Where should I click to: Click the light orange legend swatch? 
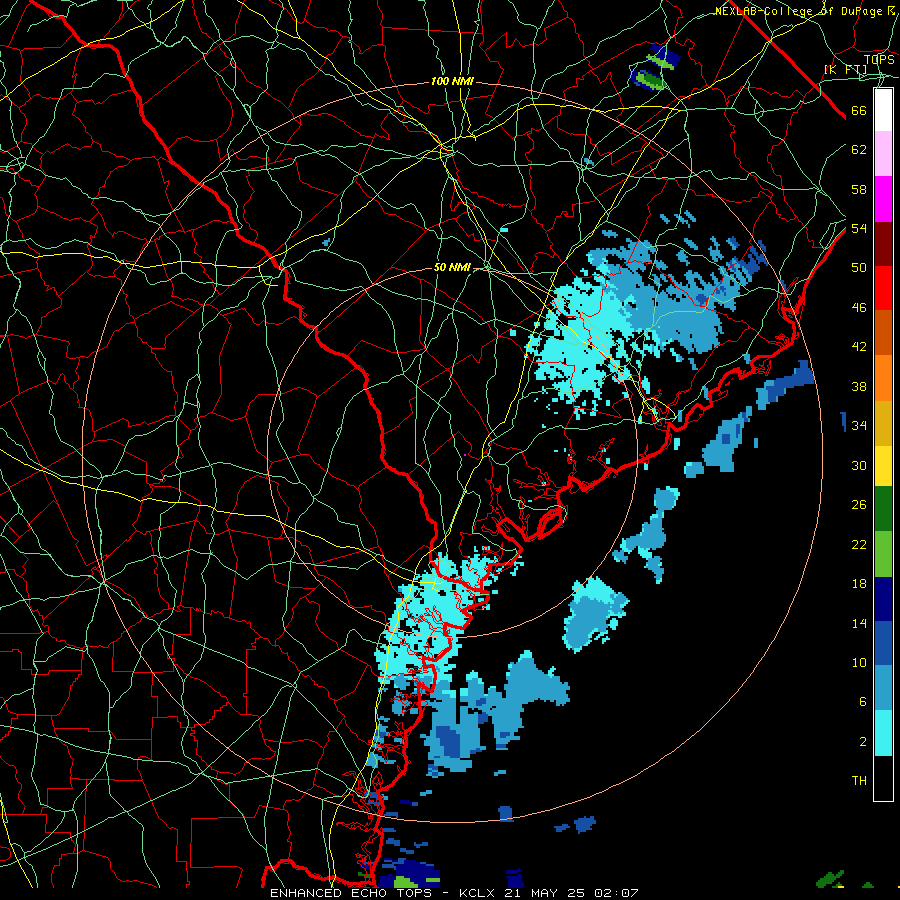pyautogui.click(x=883, y=378)
